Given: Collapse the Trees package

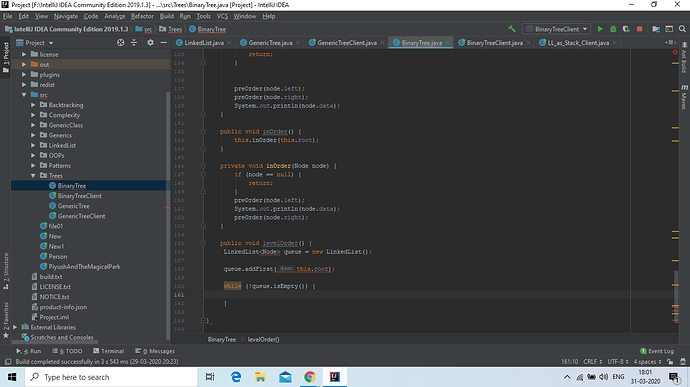Looking at the screenshot, I should point(33,176).
